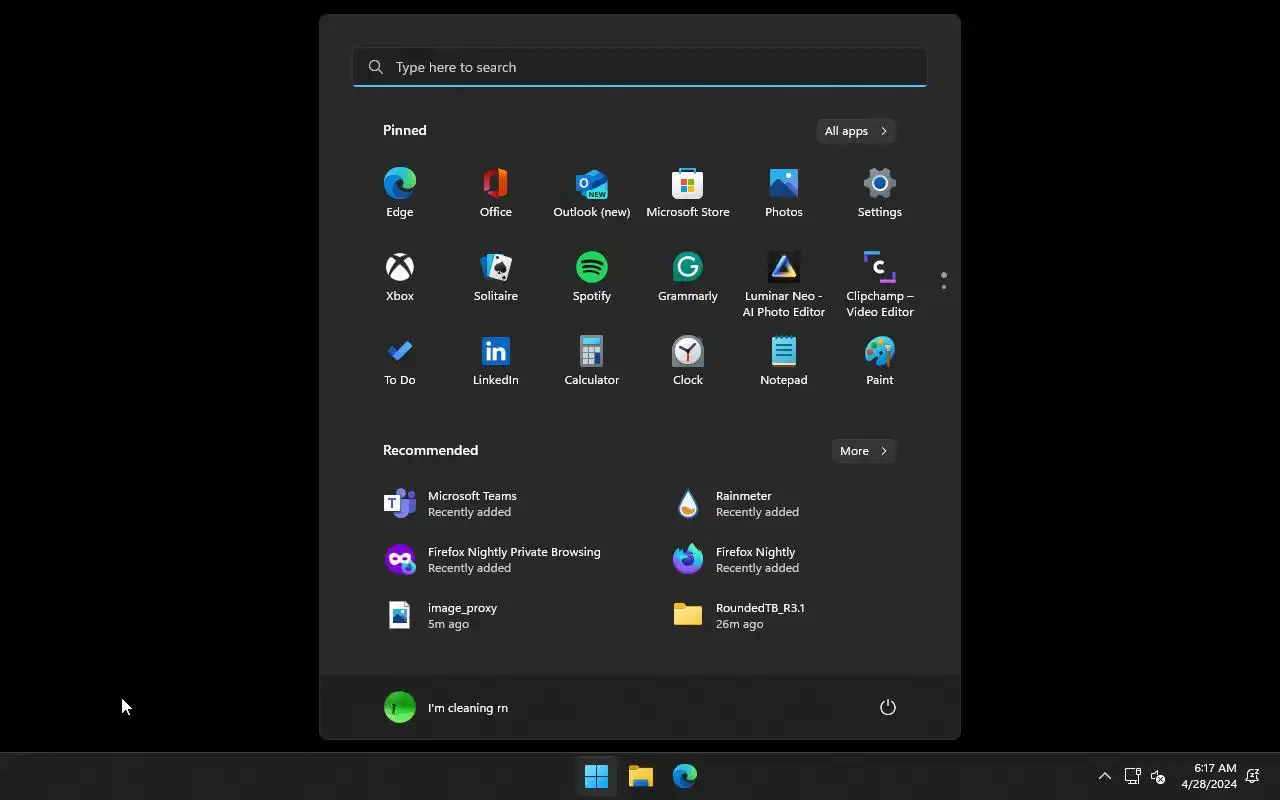Open the To Do app
Viewport: 1280px width, 800px height.
click(400, 361)
